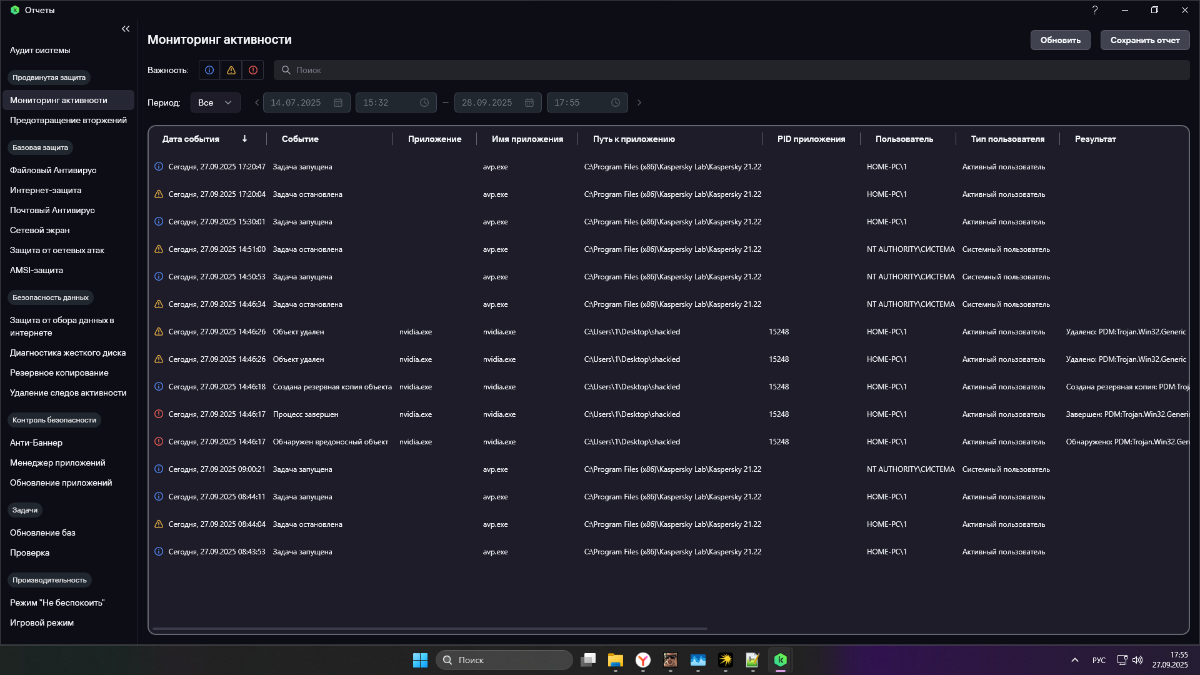Viewport: 1200px width, 675px height.
Task: Click the Обновить button
Action: [x=1061, y=40]
